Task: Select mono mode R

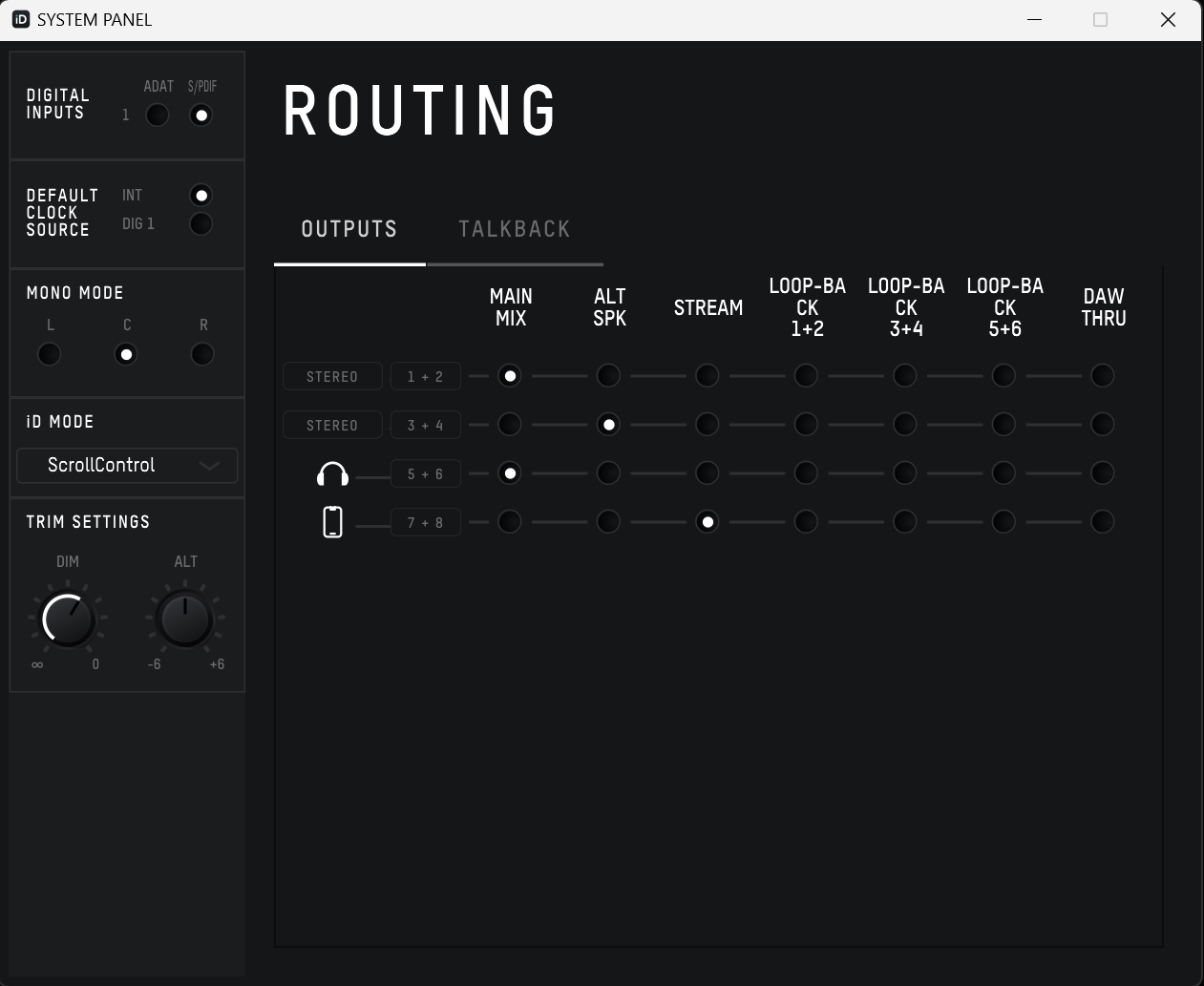Action: (x=202, y=354)
